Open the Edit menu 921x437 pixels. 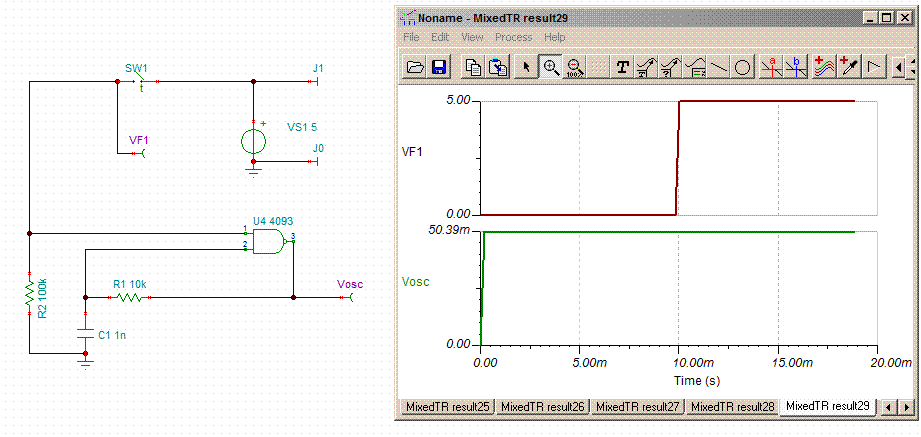point(440,37)
